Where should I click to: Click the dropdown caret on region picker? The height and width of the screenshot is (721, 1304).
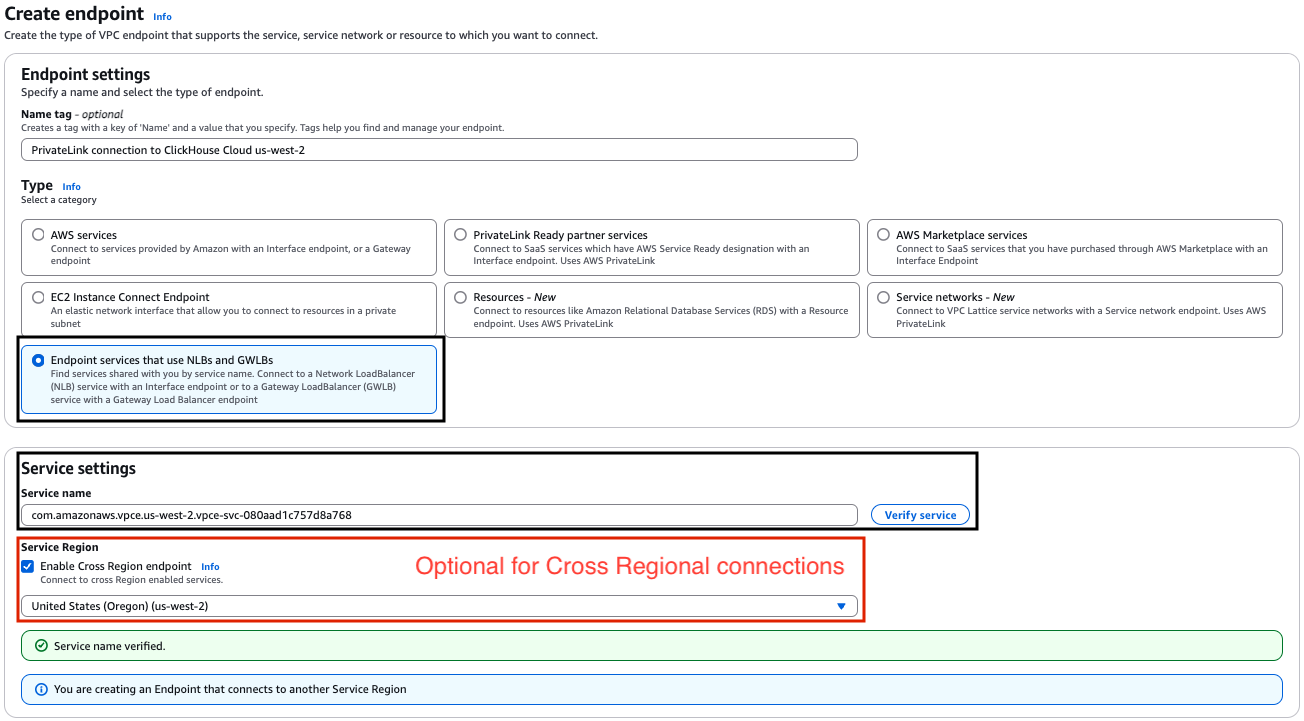point(840,606)
